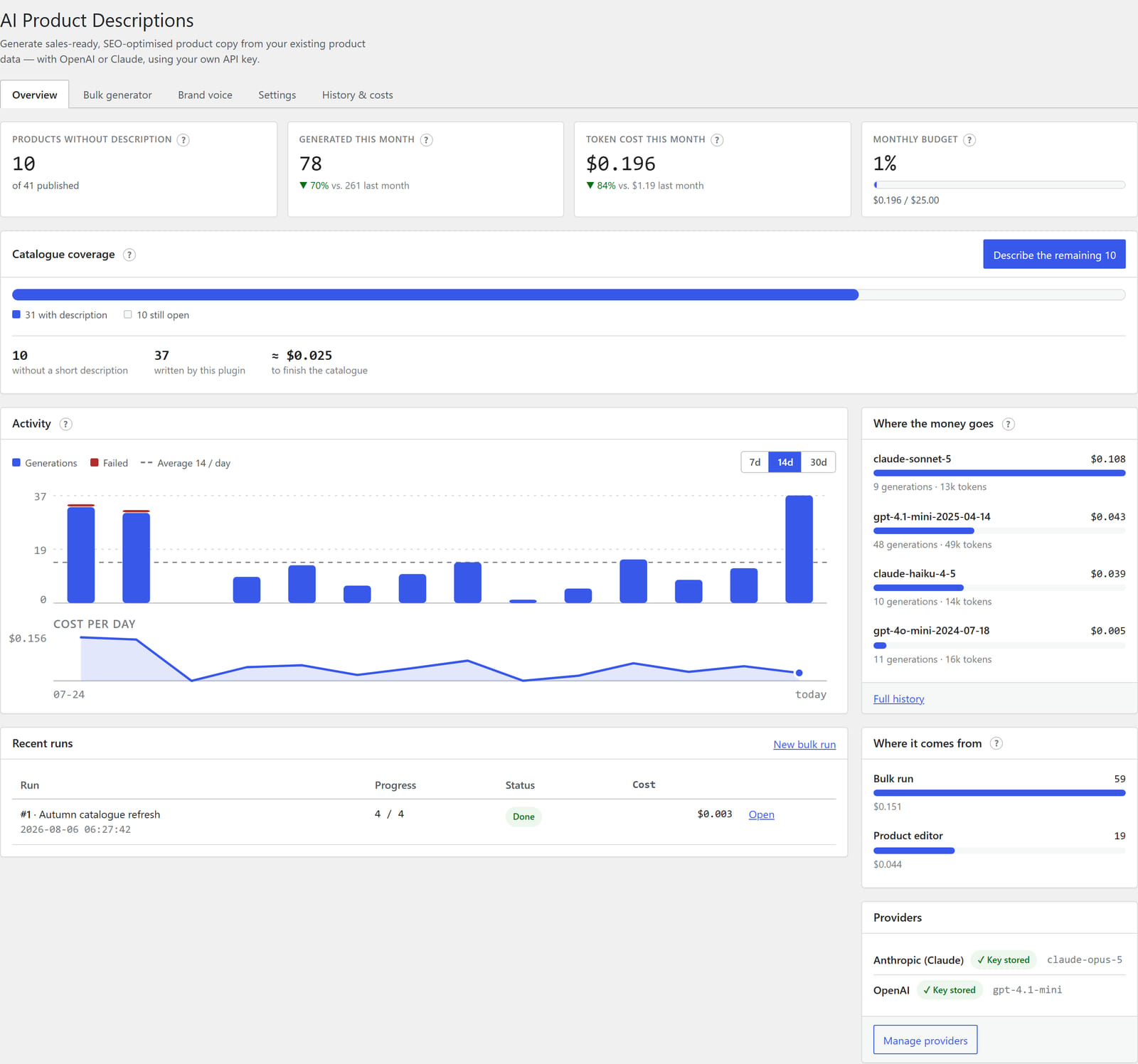Open the History & costs tab
1138x1064 pixels.
(x=358, y=95)
